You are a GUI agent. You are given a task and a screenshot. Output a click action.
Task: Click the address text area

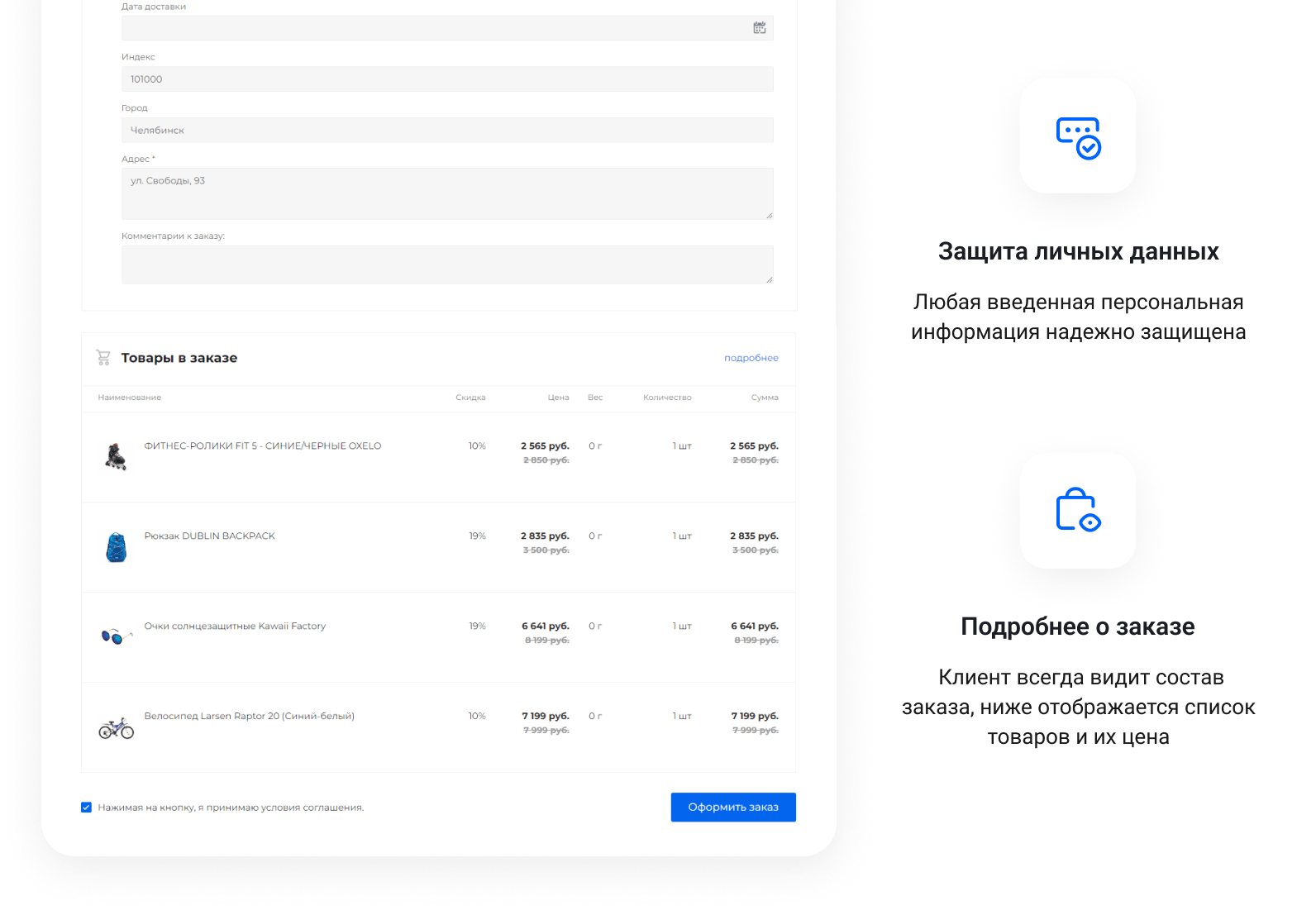(x=446, y=194)
